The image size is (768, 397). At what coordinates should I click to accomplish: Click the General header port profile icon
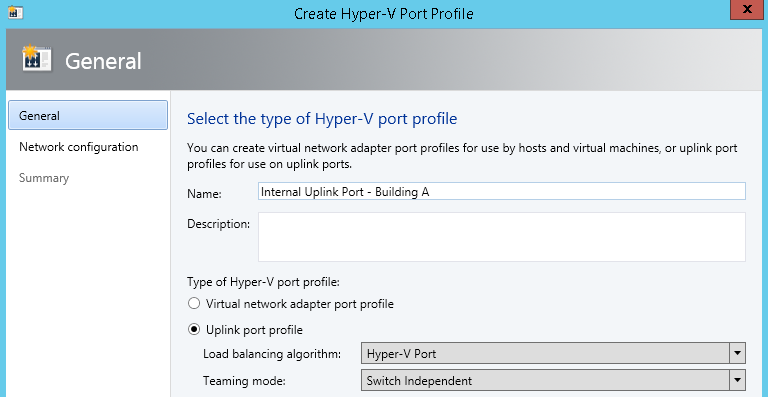click(37, 59)
